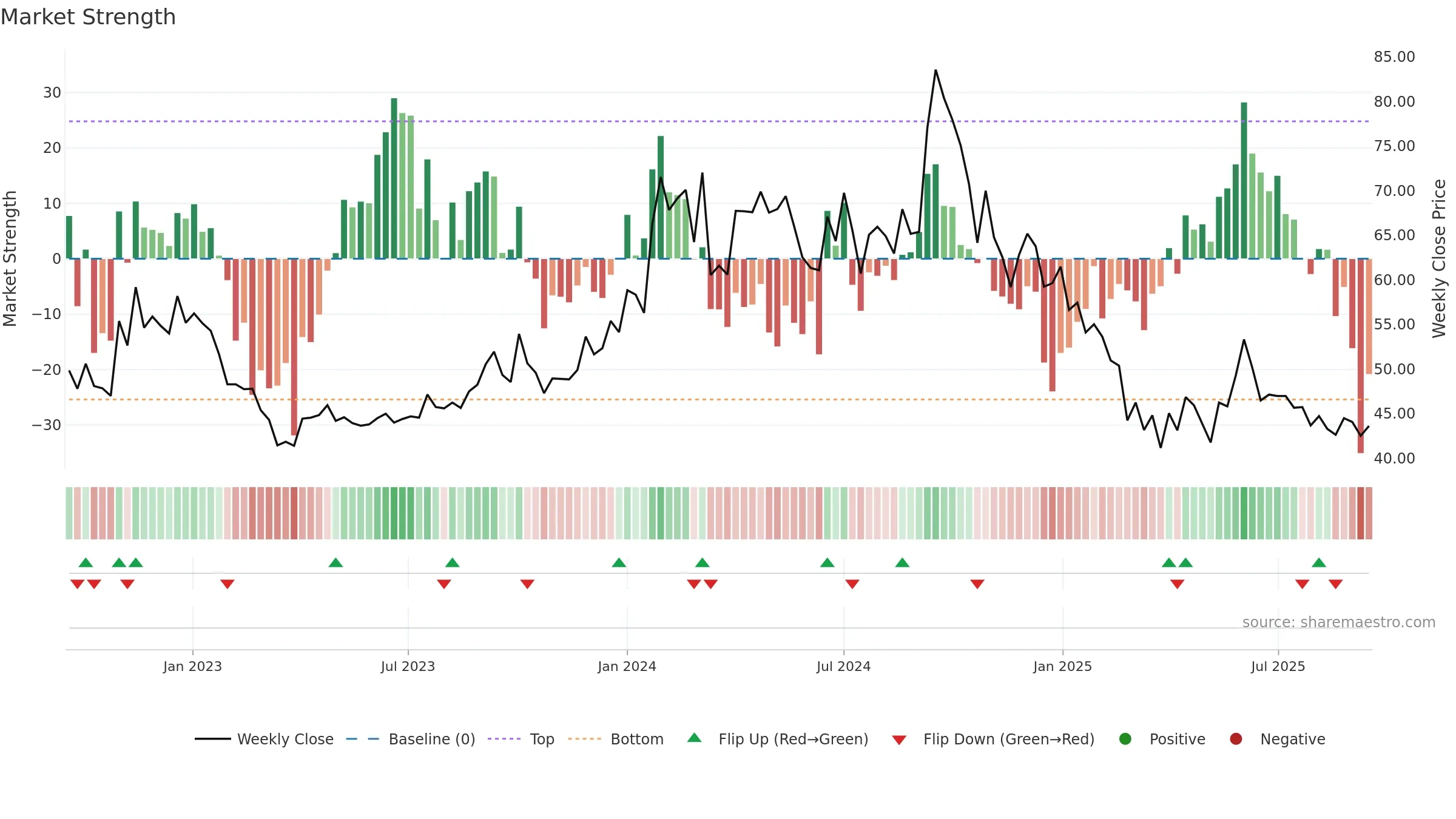Click the 50.00 price axis label

(1394, 369)
